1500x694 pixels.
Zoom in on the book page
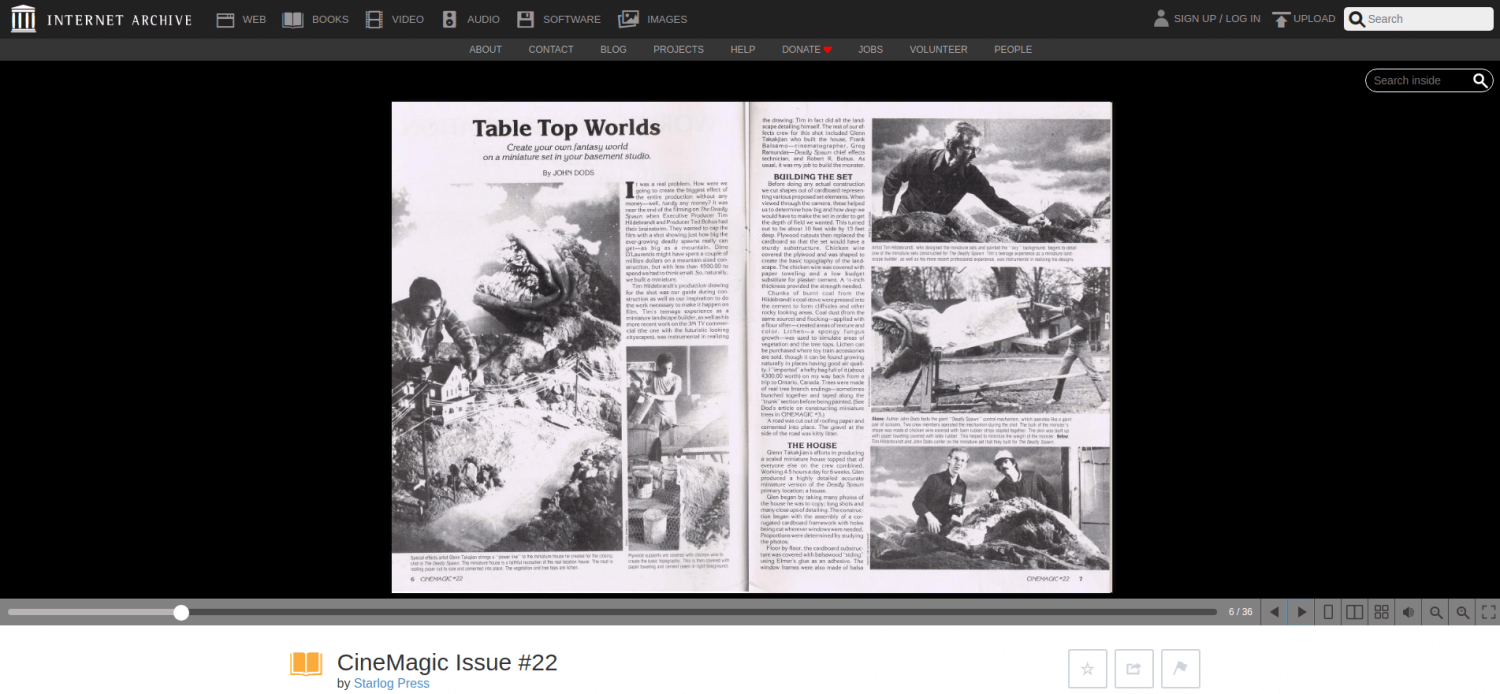tap(1462, 612)
